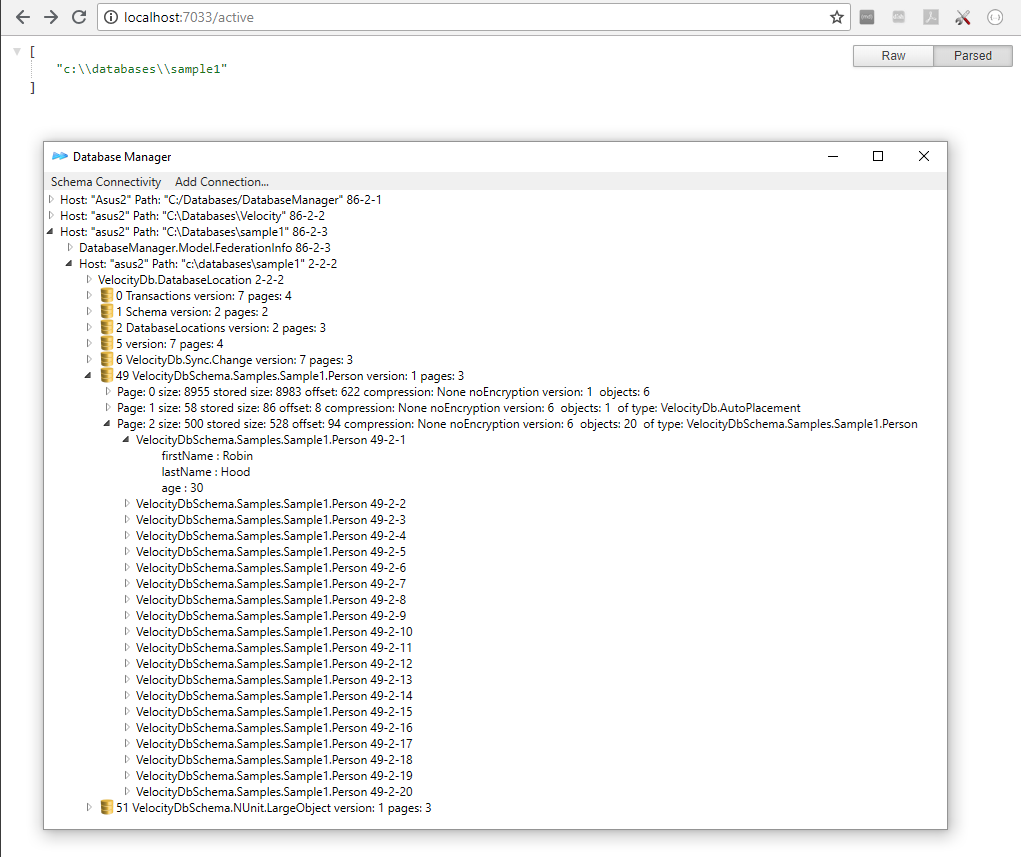Switch JSON view to Raw

click(893, 56)
